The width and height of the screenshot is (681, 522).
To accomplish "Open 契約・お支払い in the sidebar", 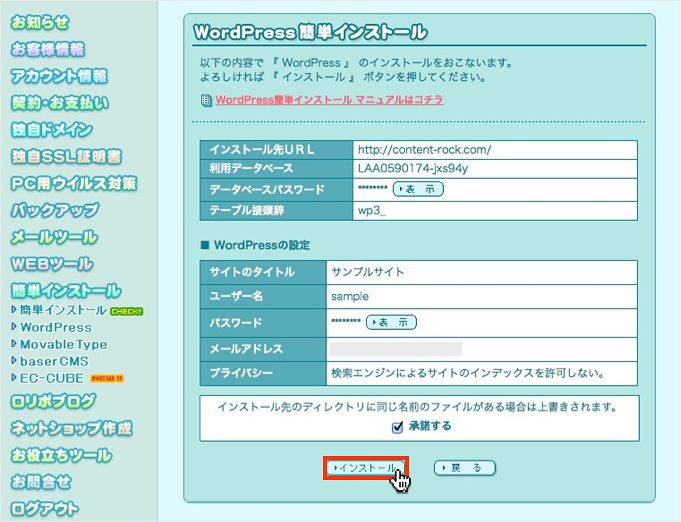I will pos(60,103).
